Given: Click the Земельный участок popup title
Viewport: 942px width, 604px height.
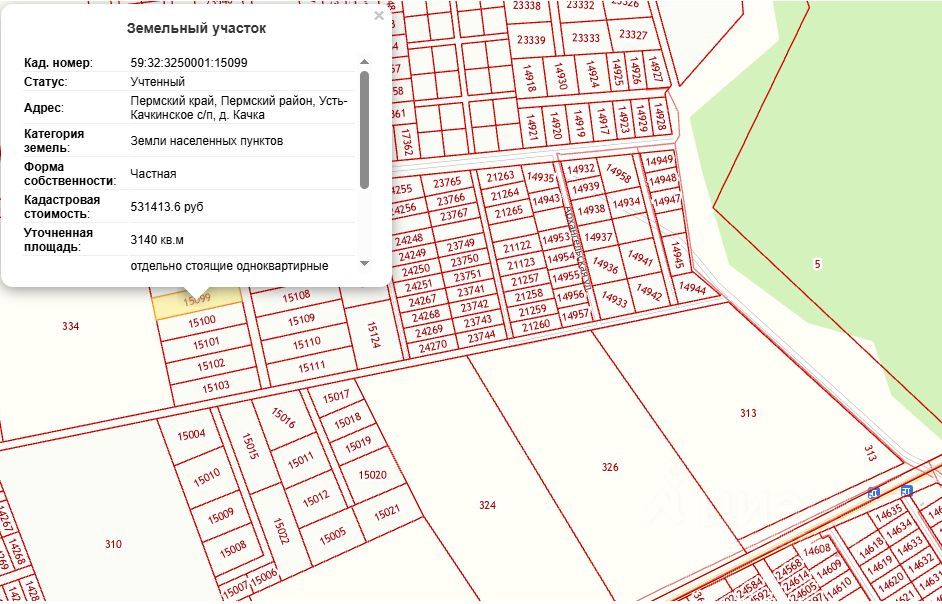Looking at the screenshot, I should [x=196, y=28].
